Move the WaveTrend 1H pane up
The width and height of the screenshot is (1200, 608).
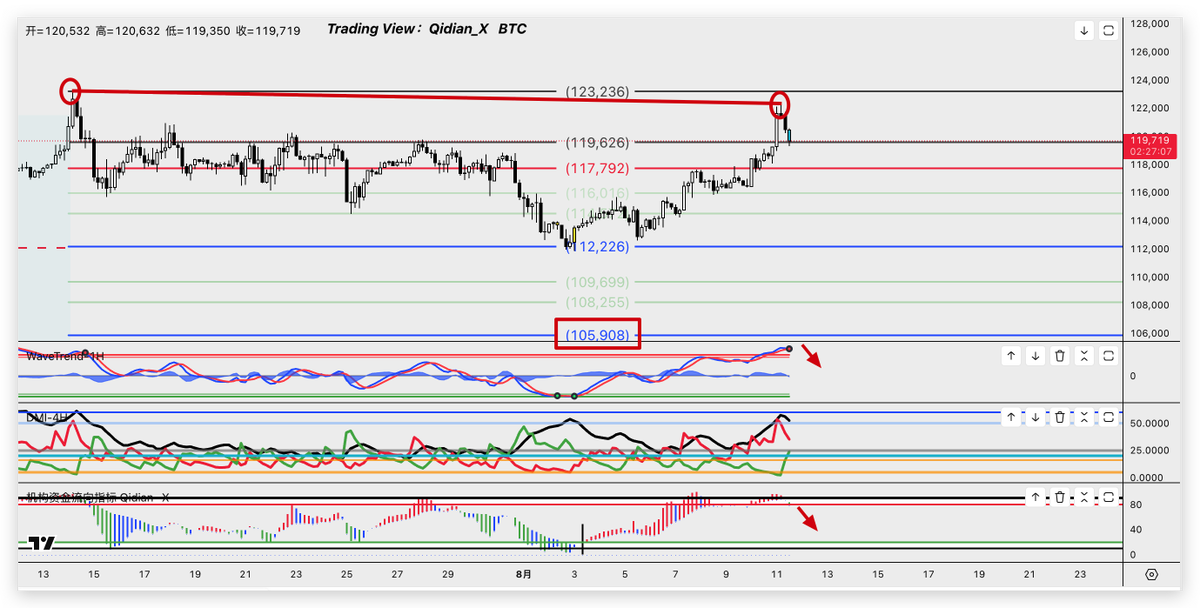(1011, 356)
